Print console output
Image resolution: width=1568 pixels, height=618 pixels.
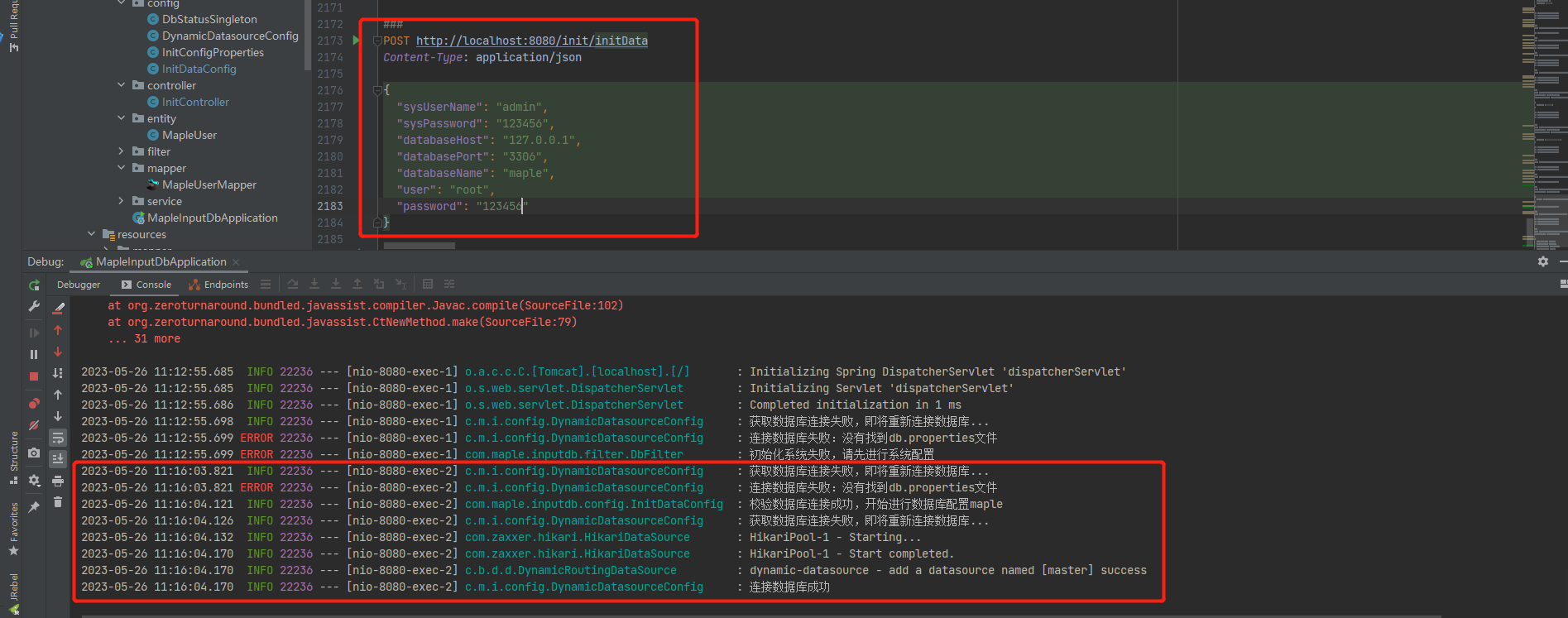click(58, 481)
